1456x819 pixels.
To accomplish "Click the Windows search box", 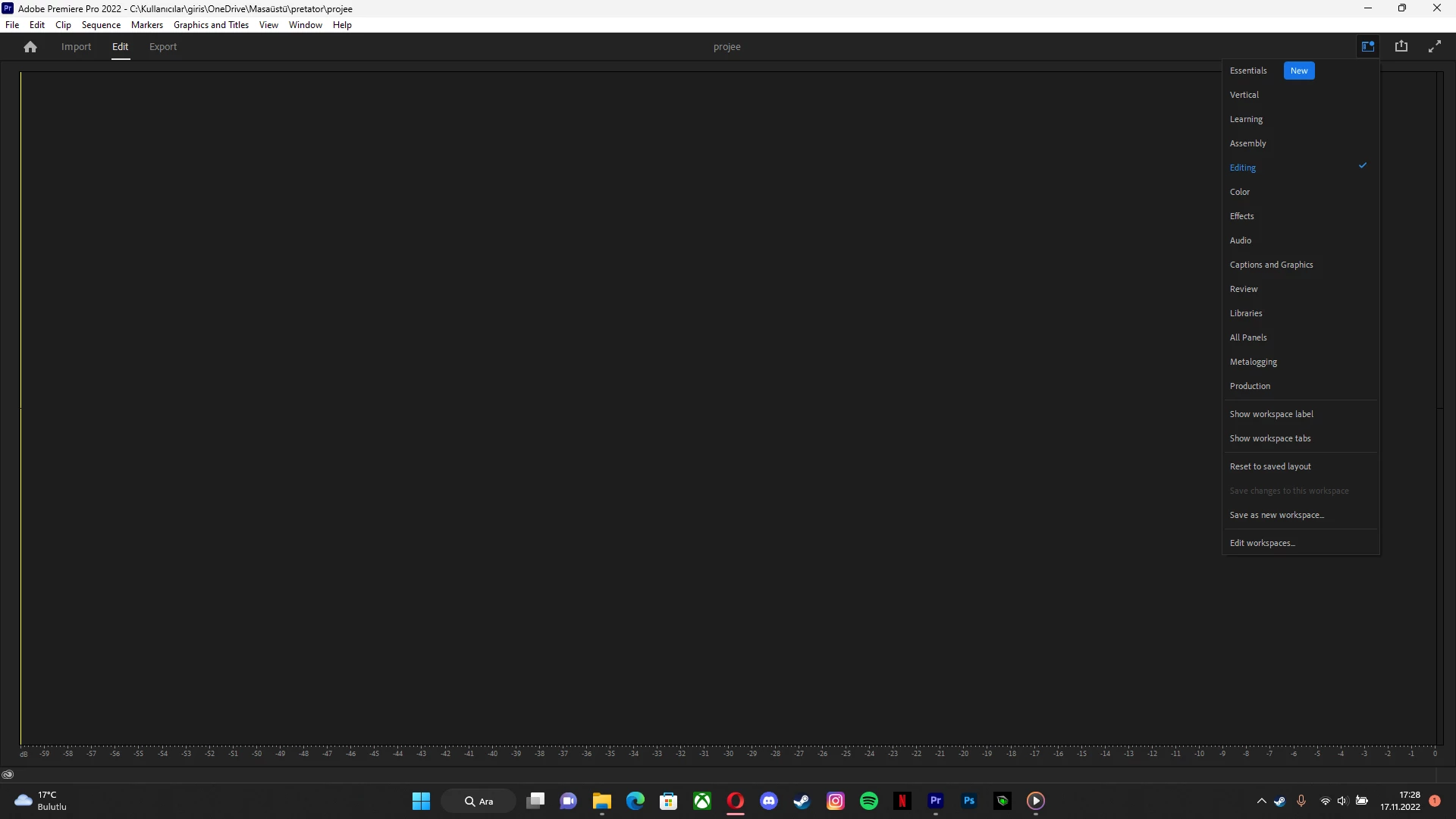I will tap(479, 801).
